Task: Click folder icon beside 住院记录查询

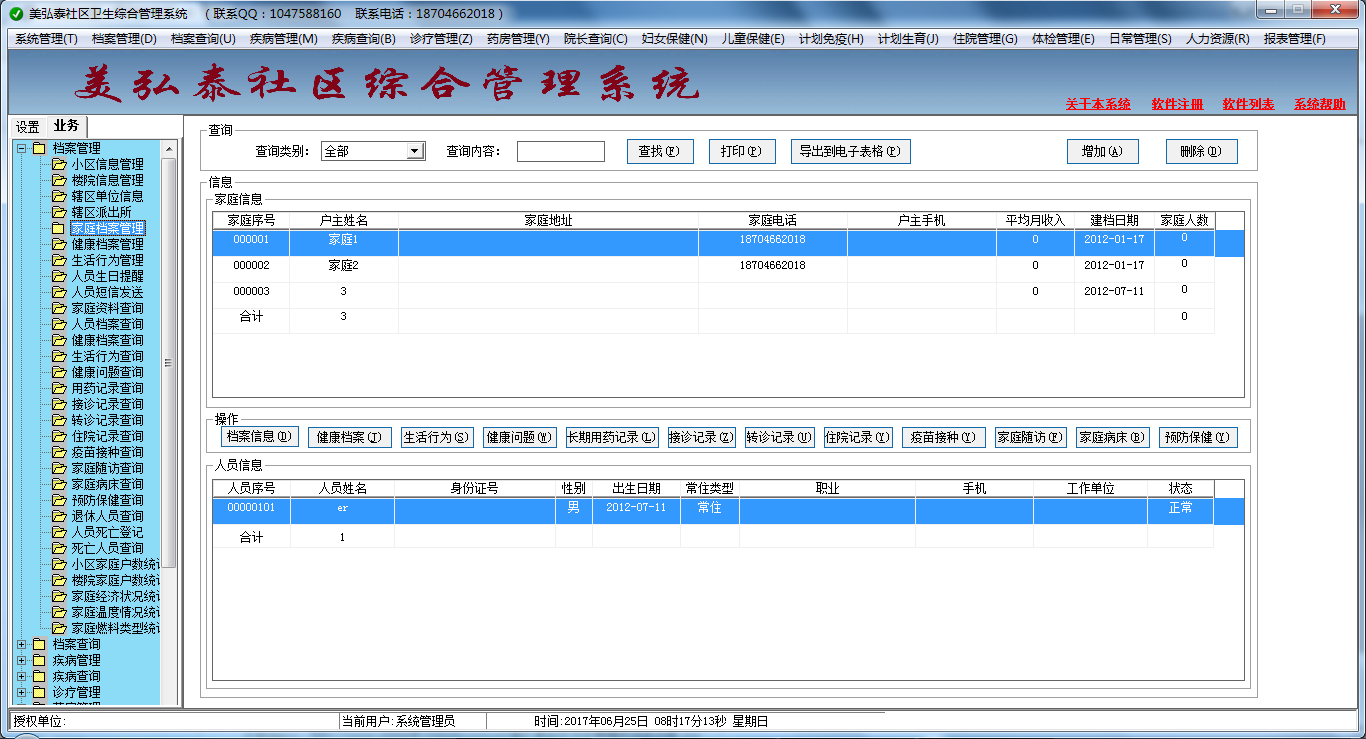Action: pos(59,436)
